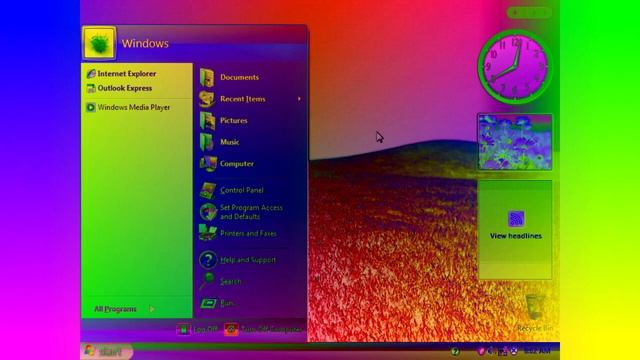Image resolution: width=640 pixels, height=360 pixels.
Task: Click the Recent Items label text
Action: point(242,99)
